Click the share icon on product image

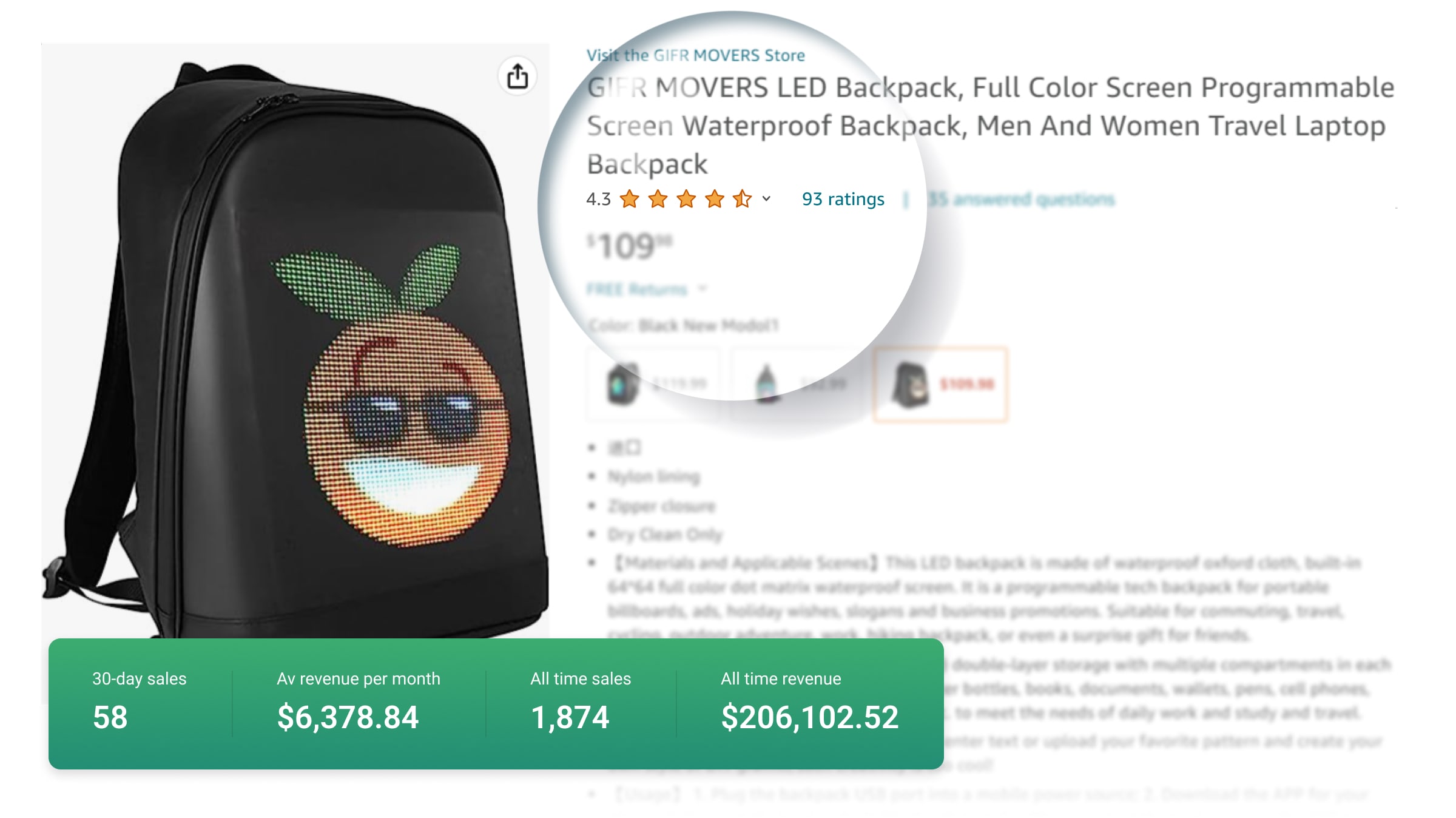click(517, 76)
